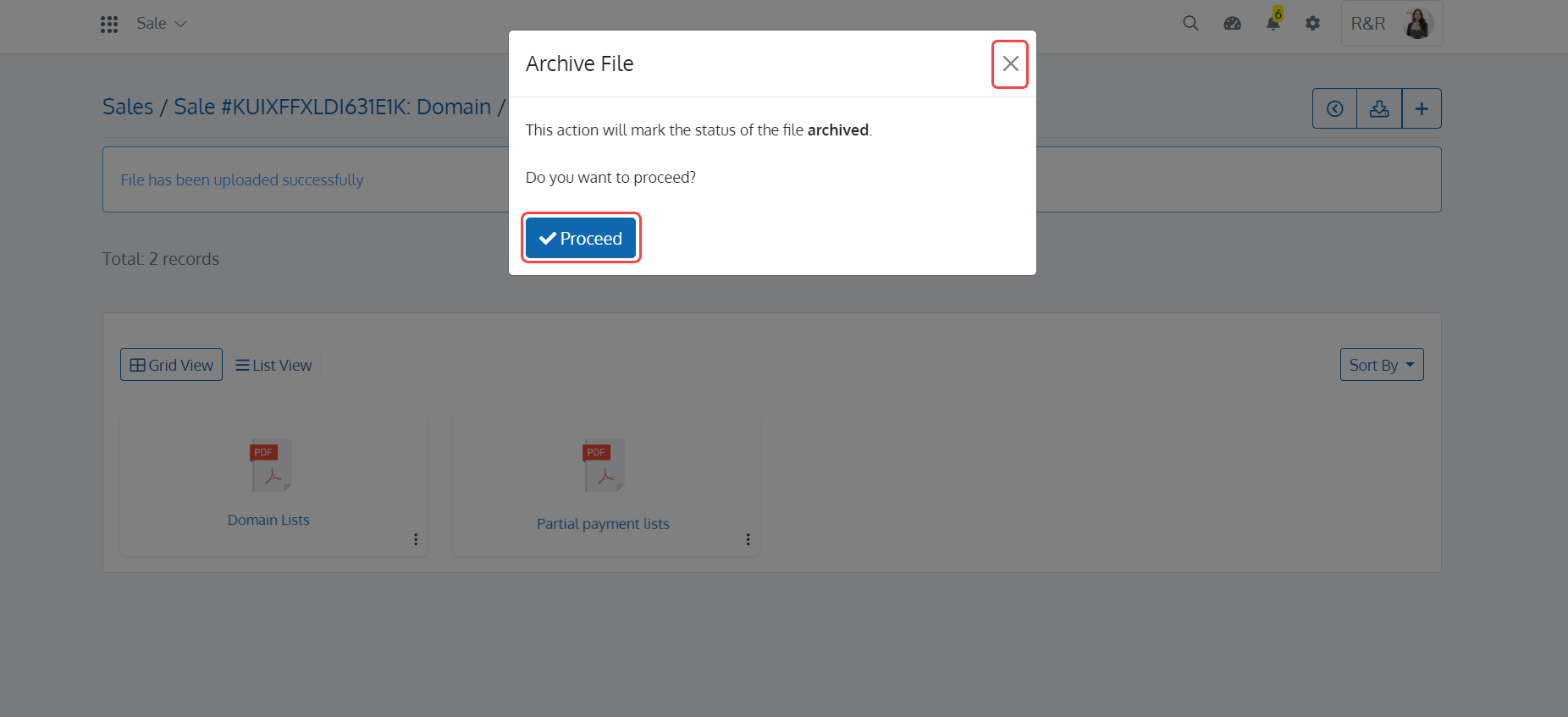Open the R&R user profile menu
The width and height of the screenshot is (1568, 717).
point(1392,24)
